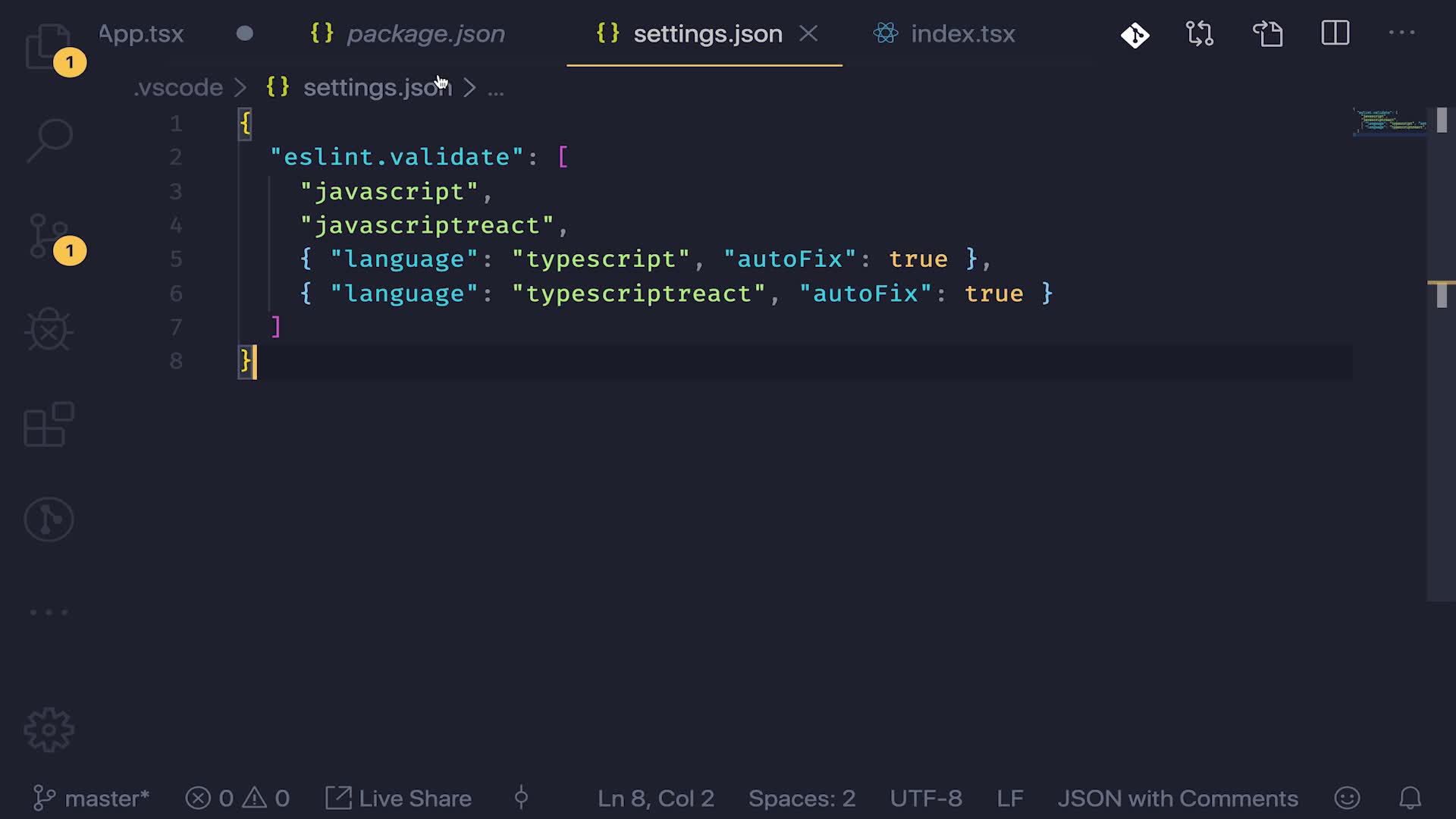Click the Open File icon in toolbar
This screenshot has height=819, width=1456.
point(1267,33)
